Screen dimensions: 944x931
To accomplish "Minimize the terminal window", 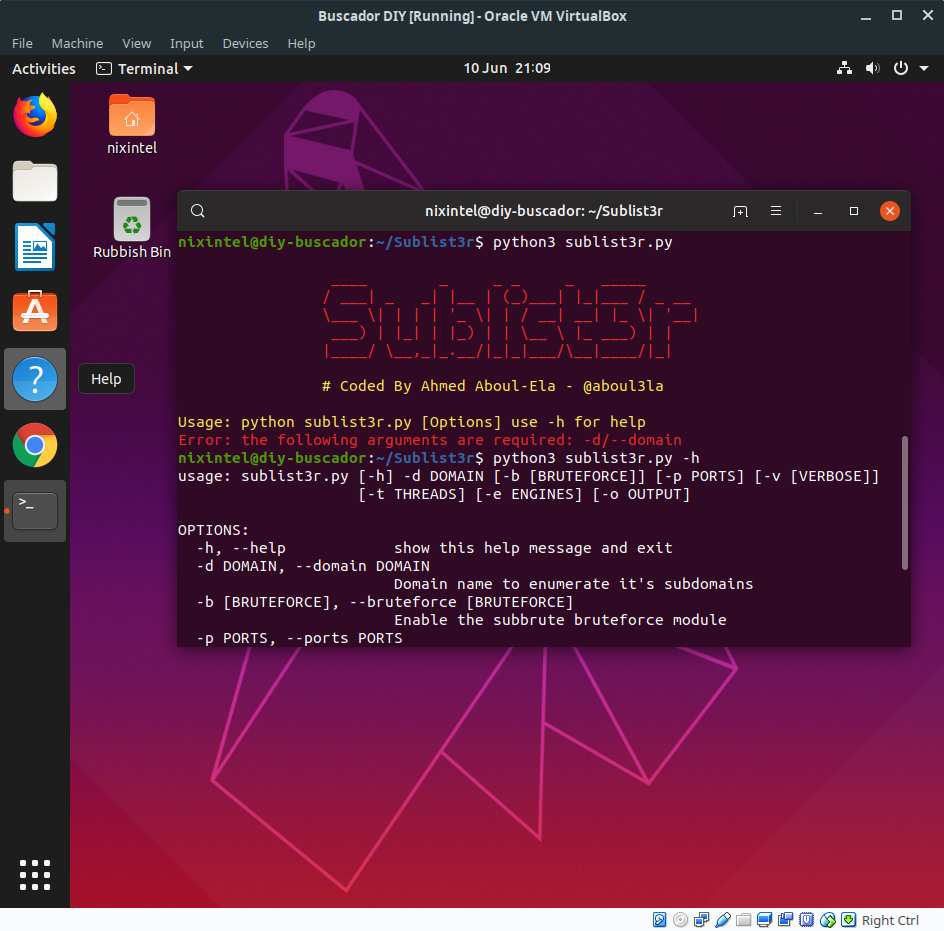I will coord(818,211).
